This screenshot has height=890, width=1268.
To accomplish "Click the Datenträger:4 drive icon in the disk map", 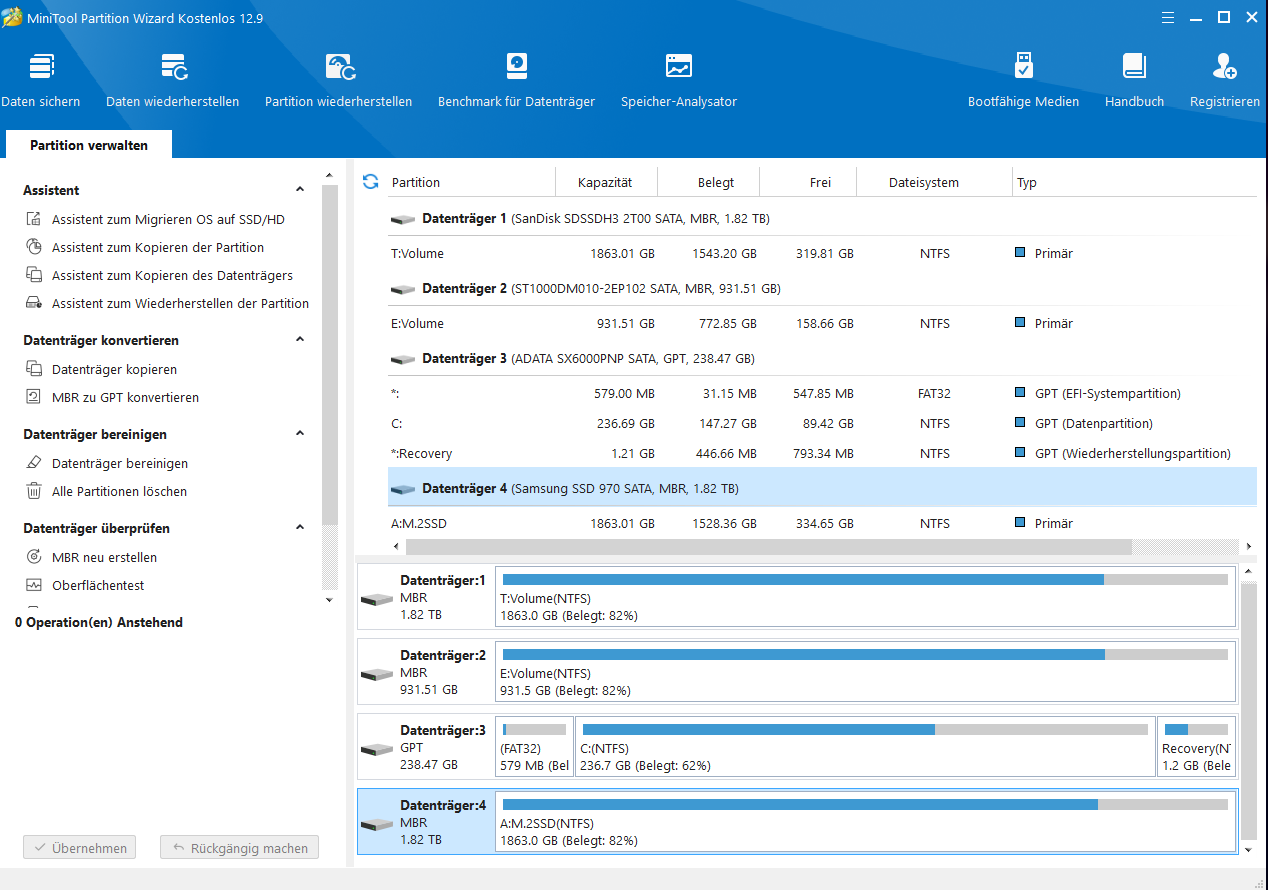I will pyautogui.click(x=377, y=824).
